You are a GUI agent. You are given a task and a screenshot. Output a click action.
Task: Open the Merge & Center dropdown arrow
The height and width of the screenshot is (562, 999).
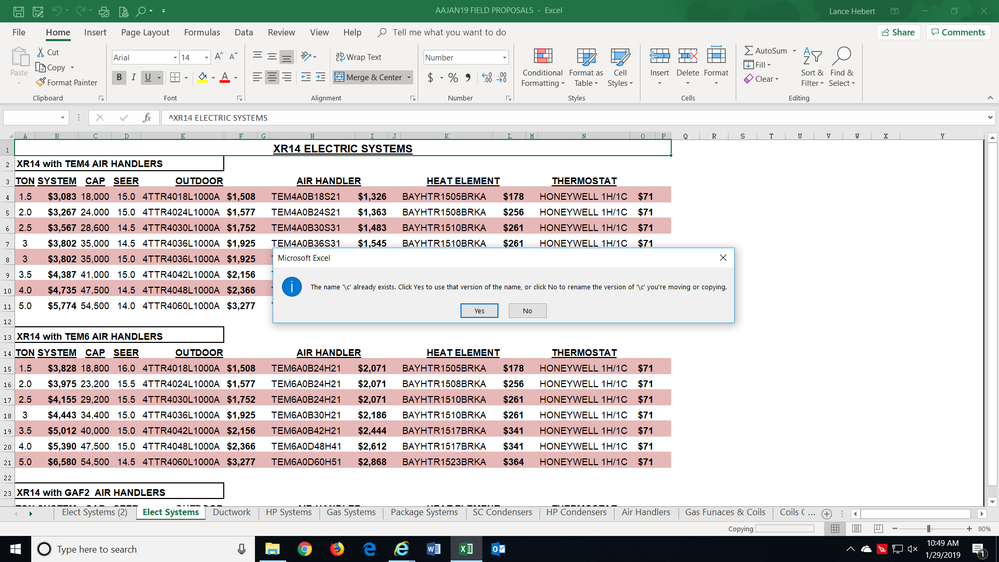pos(408,78)
